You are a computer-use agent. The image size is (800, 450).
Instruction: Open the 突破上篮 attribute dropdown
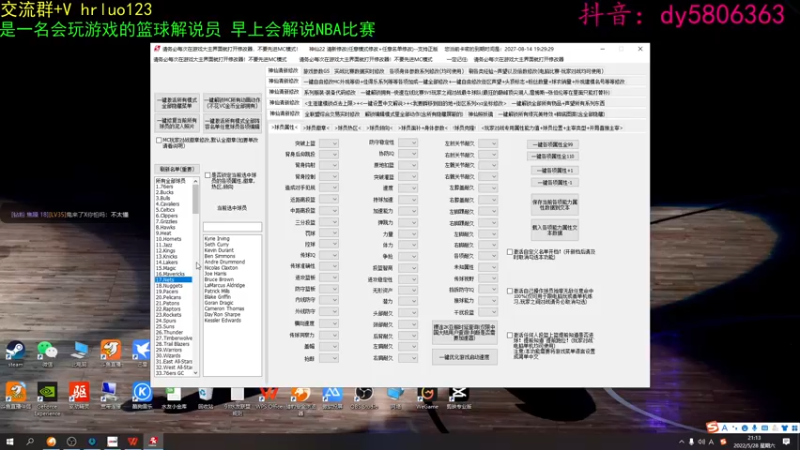[x=329, y=143]
